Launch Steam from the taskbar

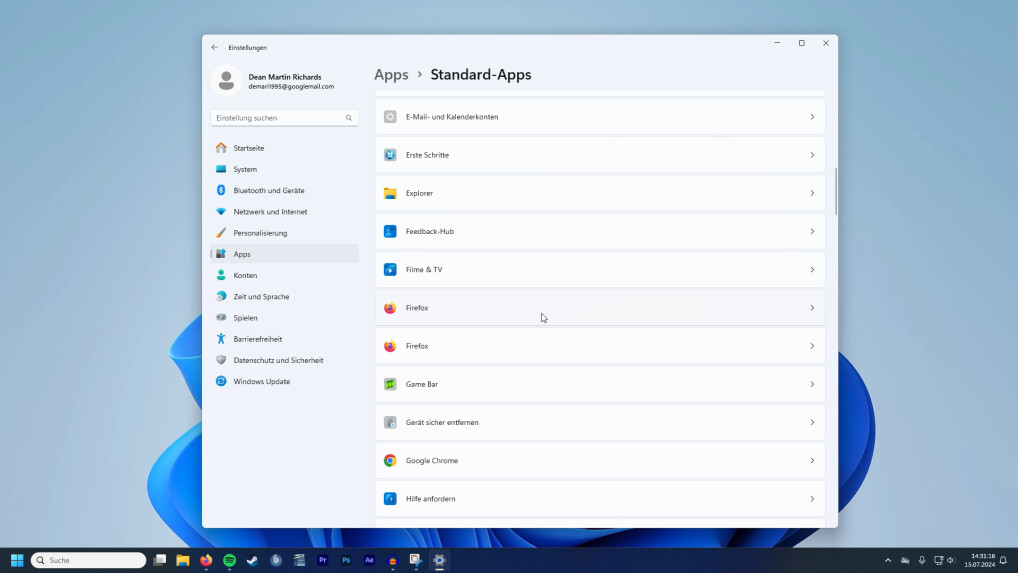click(x=252, y=561)
